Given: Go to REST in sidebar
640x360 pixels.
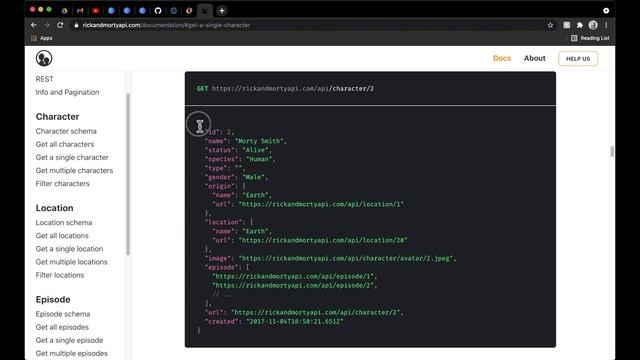Looking at the screenshot, I should [44, 79].
